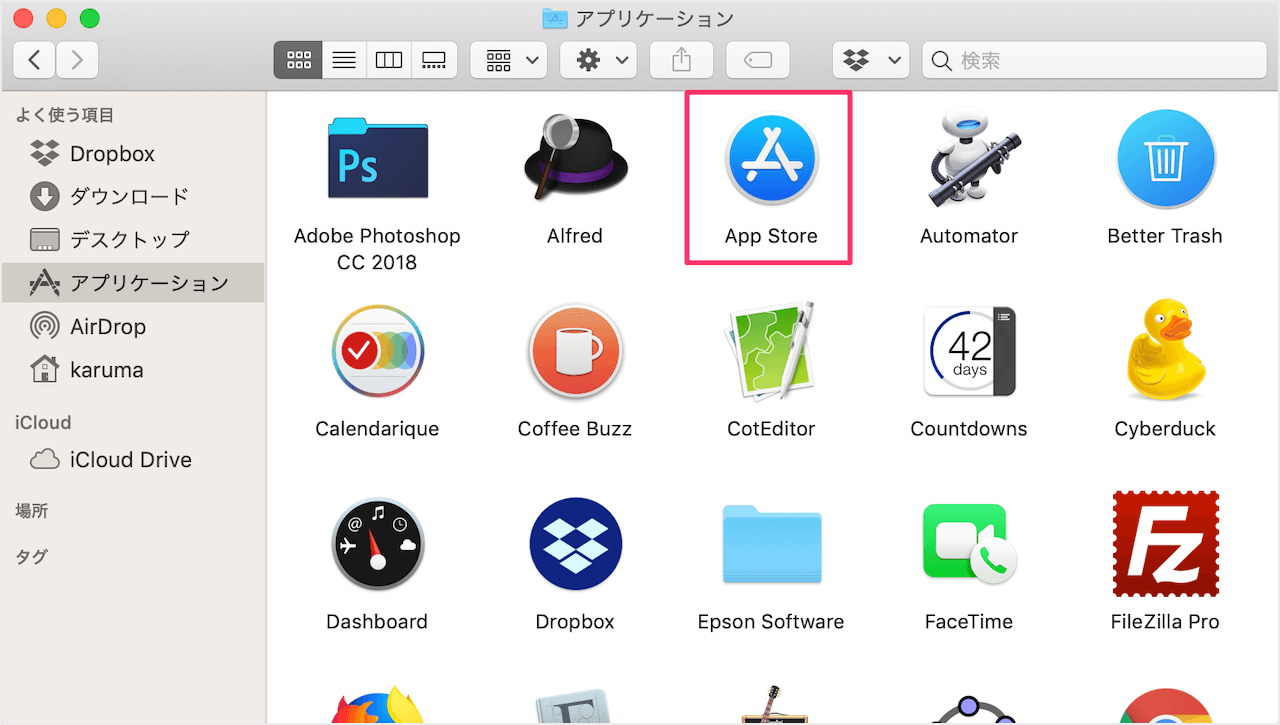1280x725 pixels.
Task: Click the 検索 search field
Action: coord(1094,60)
